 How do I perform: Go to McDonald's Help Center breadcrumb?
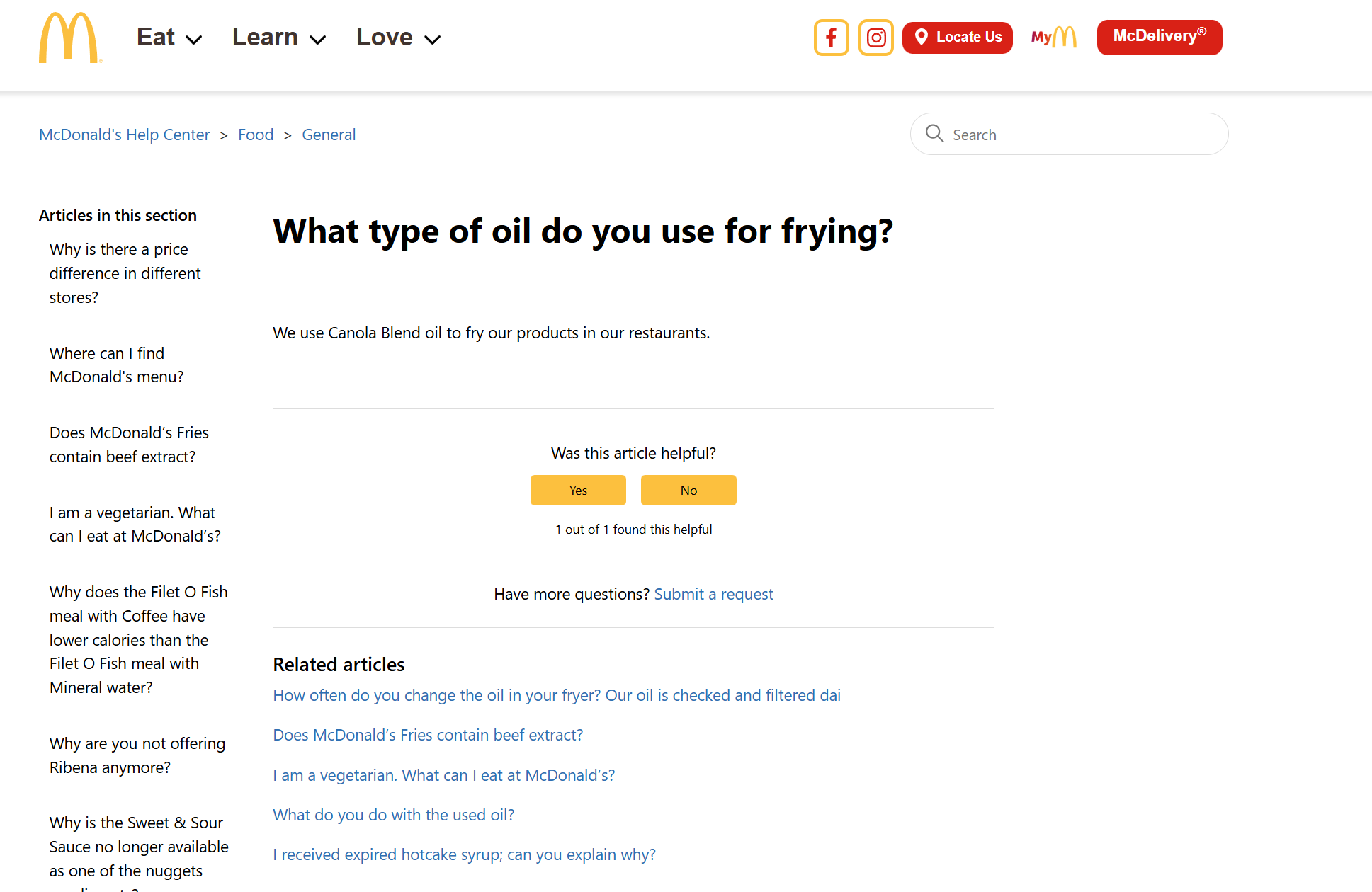(x=124, y=135)
